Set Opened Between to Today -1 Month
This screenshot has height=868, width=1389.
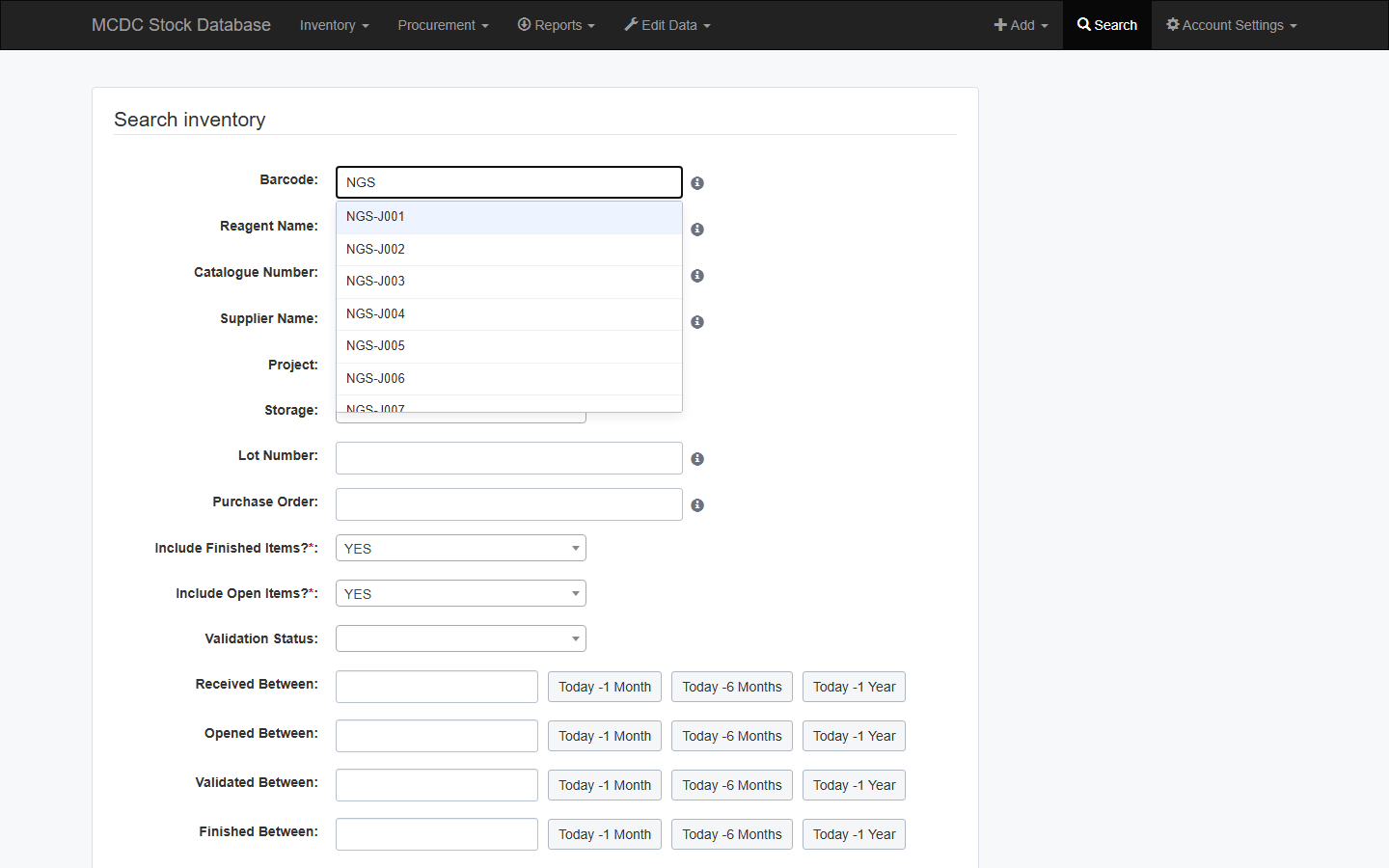(605, 736)
